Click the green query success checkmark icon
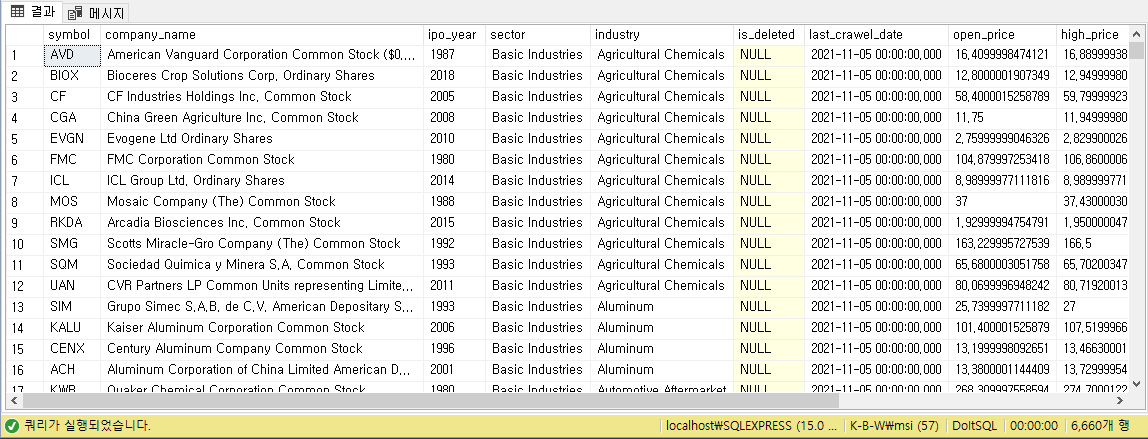This screenshot has width=1148, height=439. (x=12, y=425)
